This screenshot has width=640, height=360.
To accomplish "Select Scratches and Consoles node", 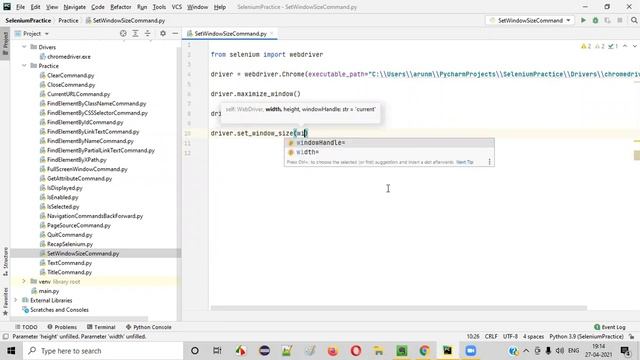I will [55, 309].
